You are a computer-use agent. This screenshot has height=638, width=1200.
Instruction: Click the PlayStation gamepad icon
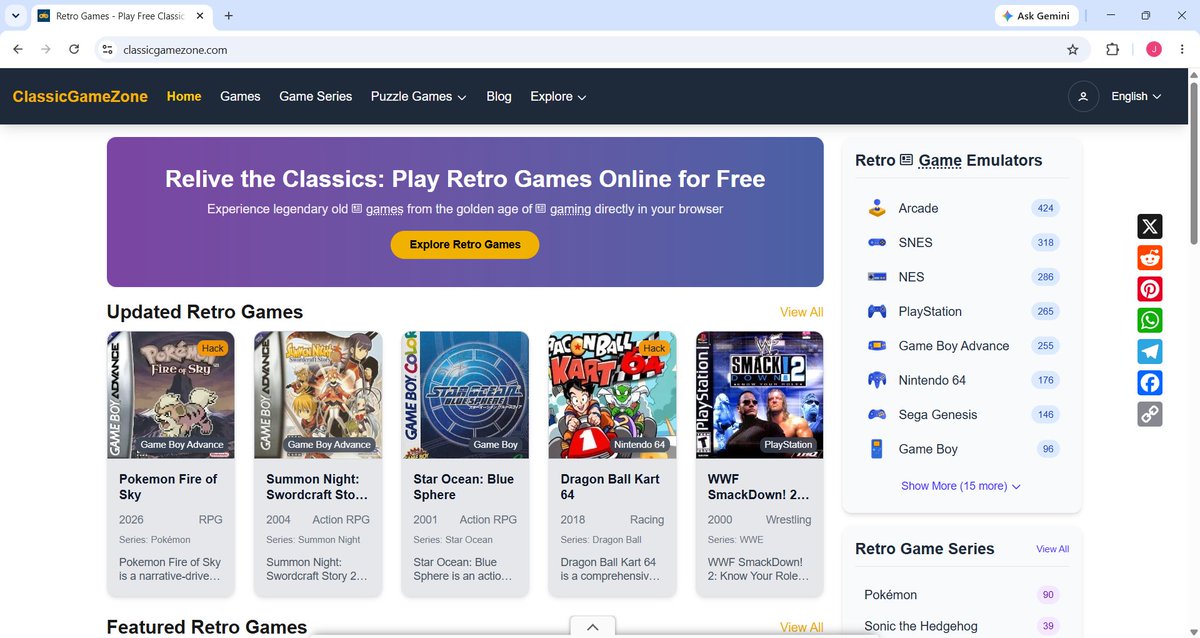click(876, 311)
